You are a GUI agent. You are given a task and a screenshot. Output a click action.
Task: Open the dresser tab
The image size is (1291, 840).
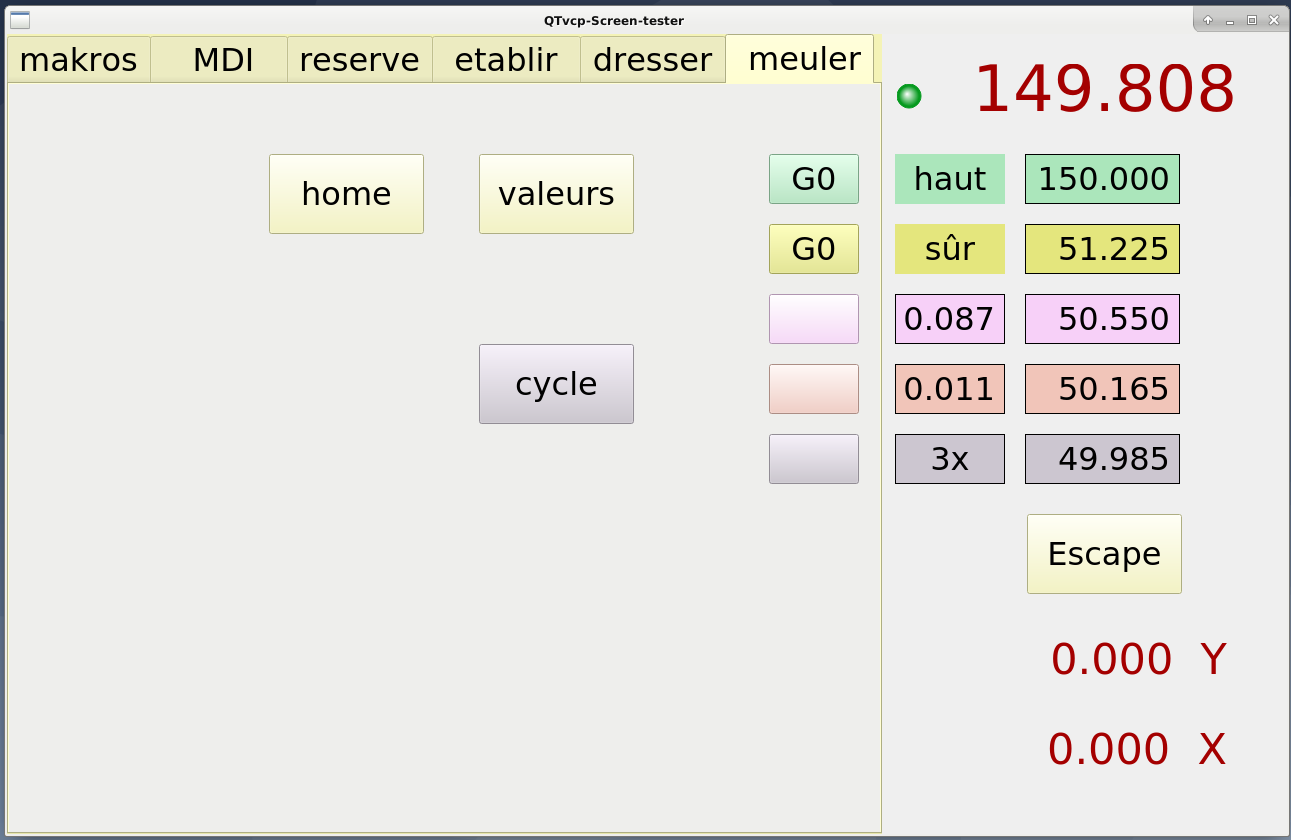653,60
